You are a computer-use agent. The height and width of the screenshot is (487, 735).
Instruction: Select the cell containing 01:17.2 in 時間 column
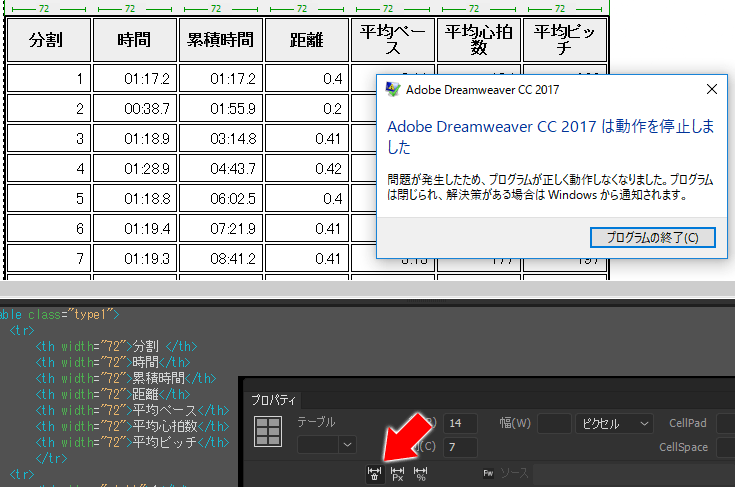point(134,78)
